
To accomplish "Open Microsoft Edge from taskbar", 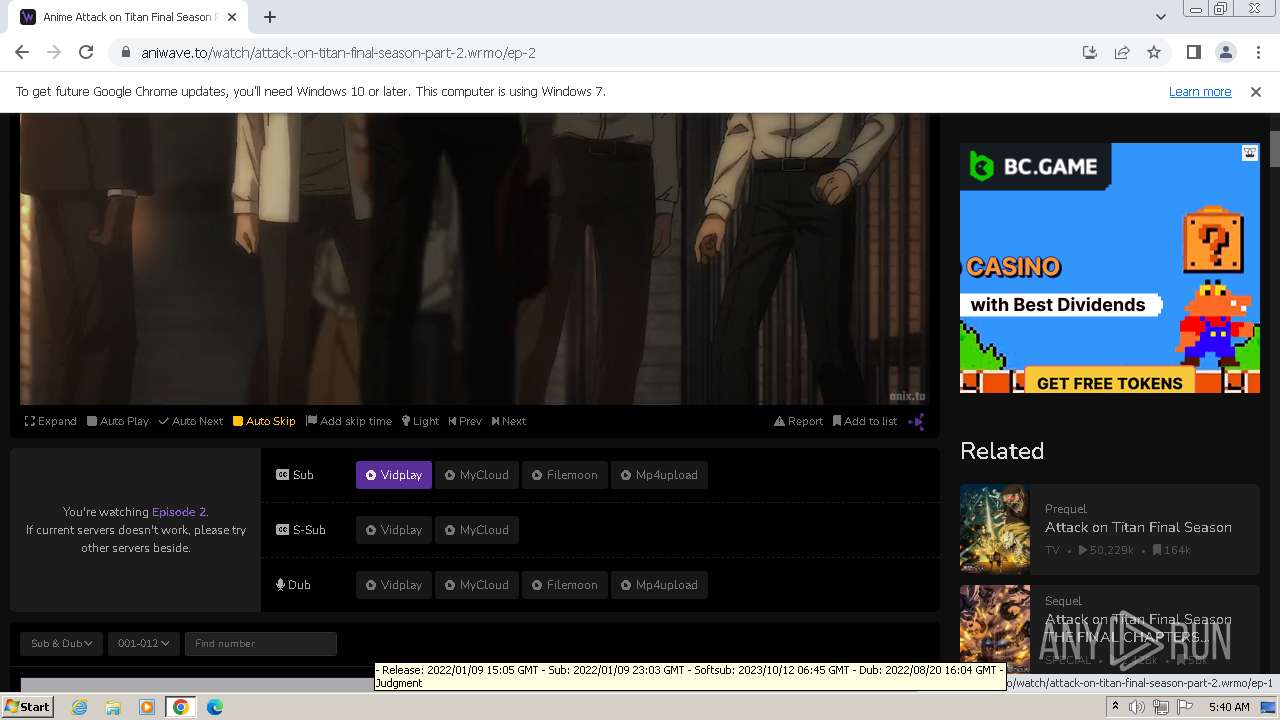I will tap(215, 707).
